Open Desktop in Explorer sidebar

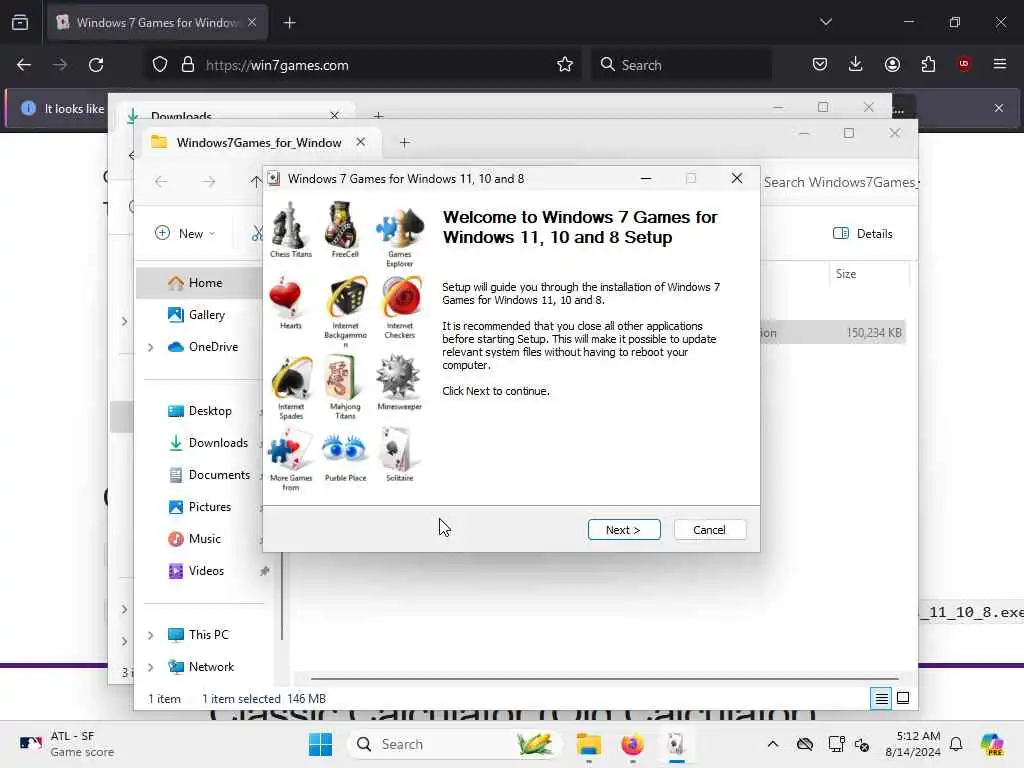pyautogui.click(x=199, y=411)
